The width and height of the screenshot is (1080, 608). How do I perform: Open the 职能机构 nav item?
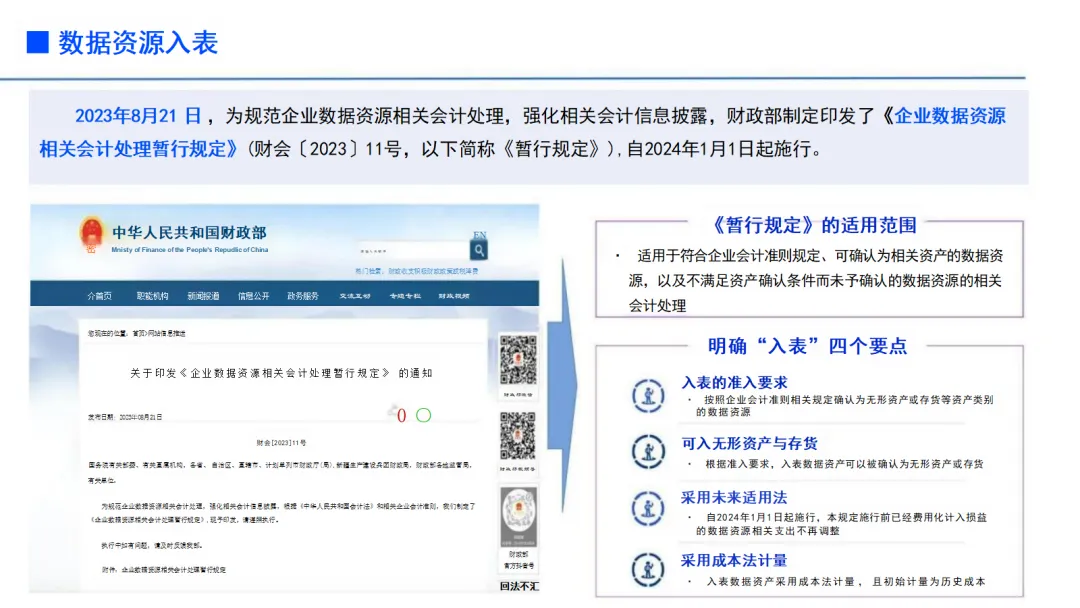click(152, 295)
